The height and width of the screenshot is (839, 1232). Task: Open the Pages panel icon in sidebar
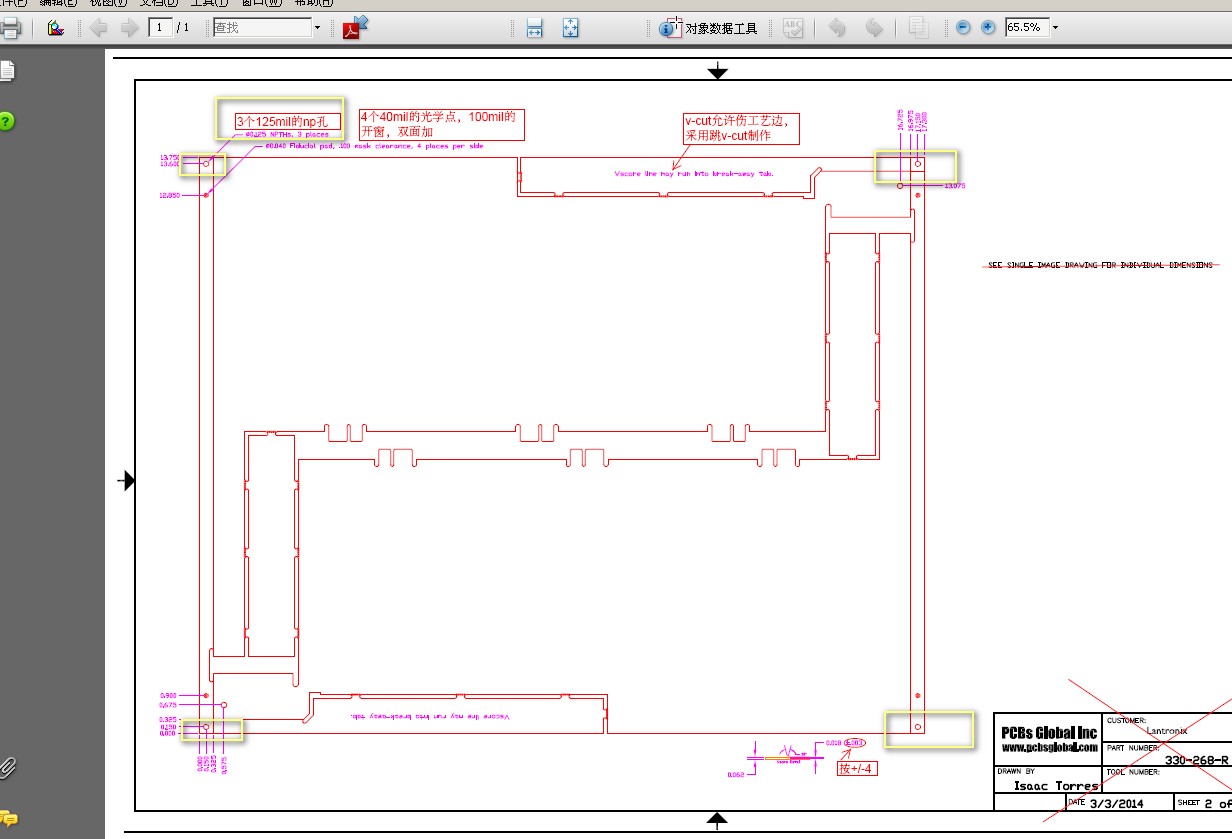tap(7, 71)
